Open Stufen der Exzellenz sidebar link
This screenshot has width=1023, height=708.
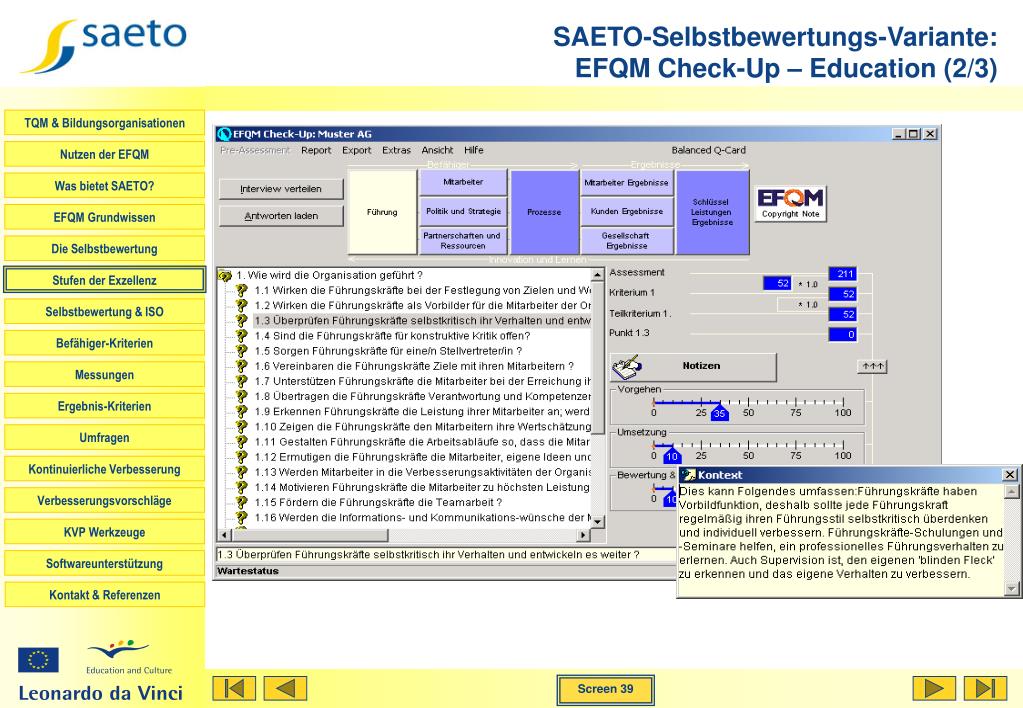104,280
